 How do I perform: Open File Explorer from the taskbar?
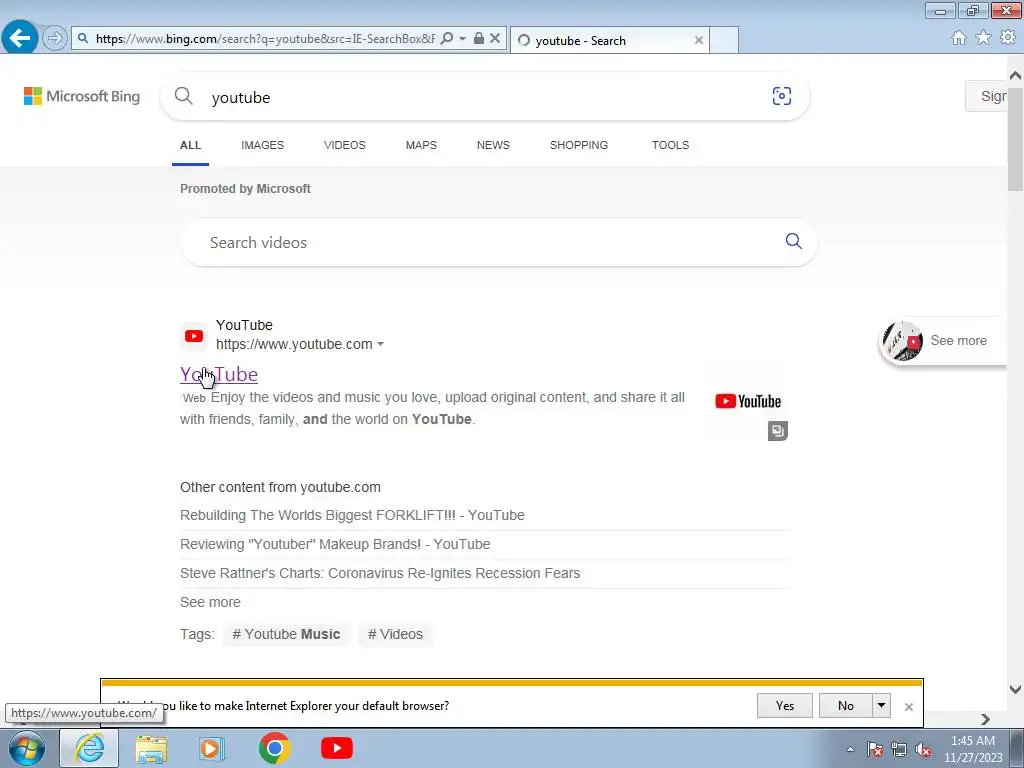point(151,748)
